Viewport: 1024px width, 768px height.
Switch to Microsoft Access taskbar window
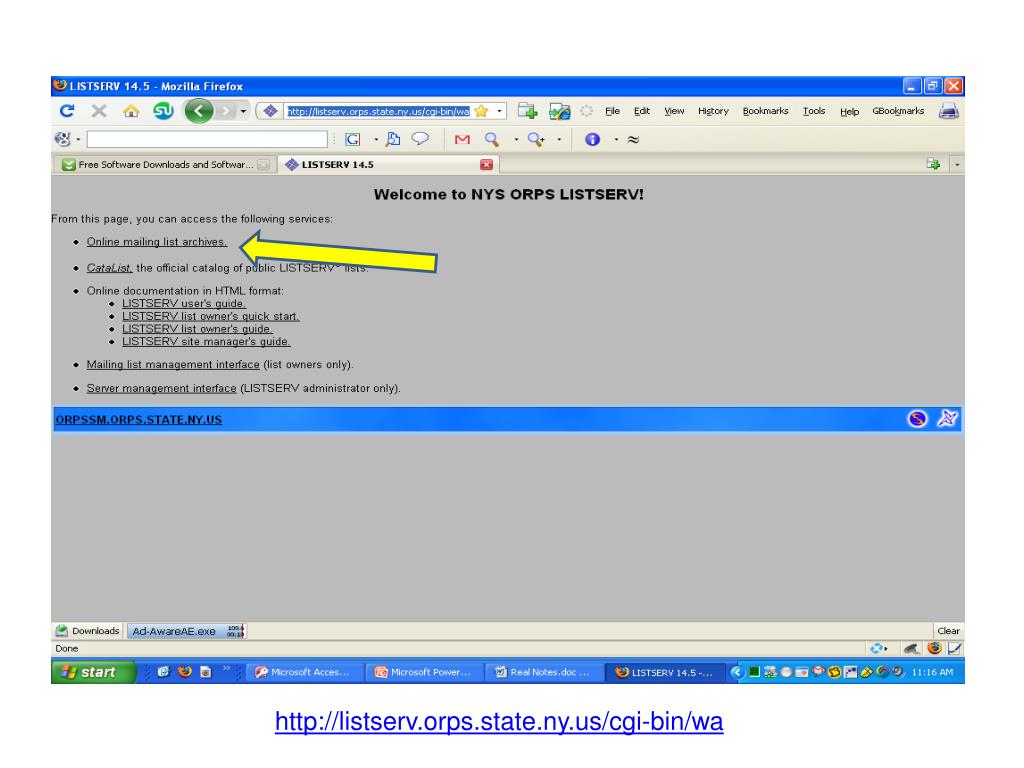click(x=305, y=672)
